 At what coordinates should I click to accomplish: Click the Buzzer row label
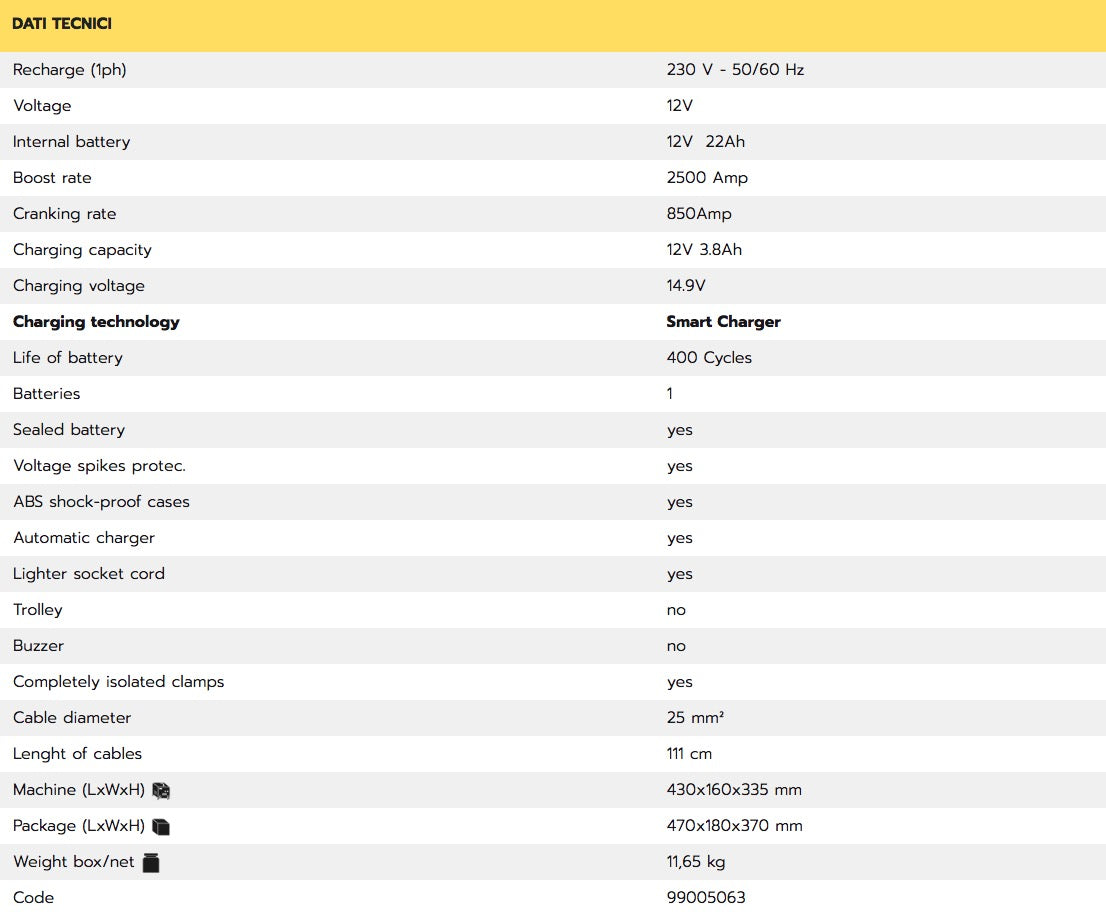(x=38, y=646)
